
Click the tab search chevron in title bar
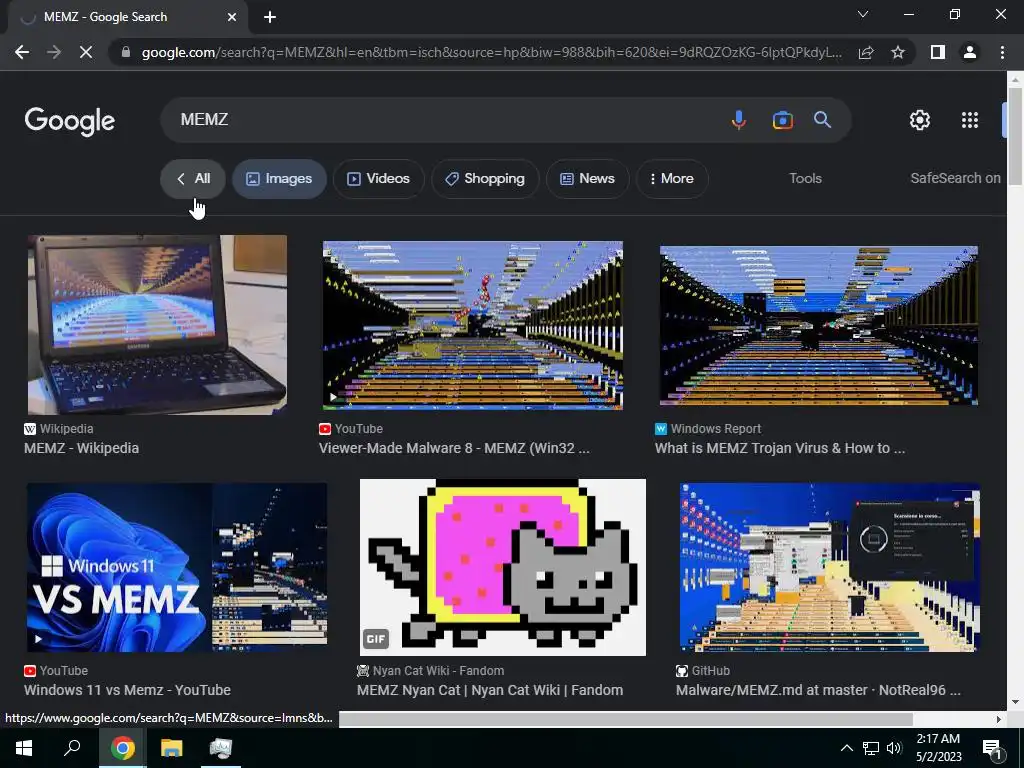[x=863, y=14]
